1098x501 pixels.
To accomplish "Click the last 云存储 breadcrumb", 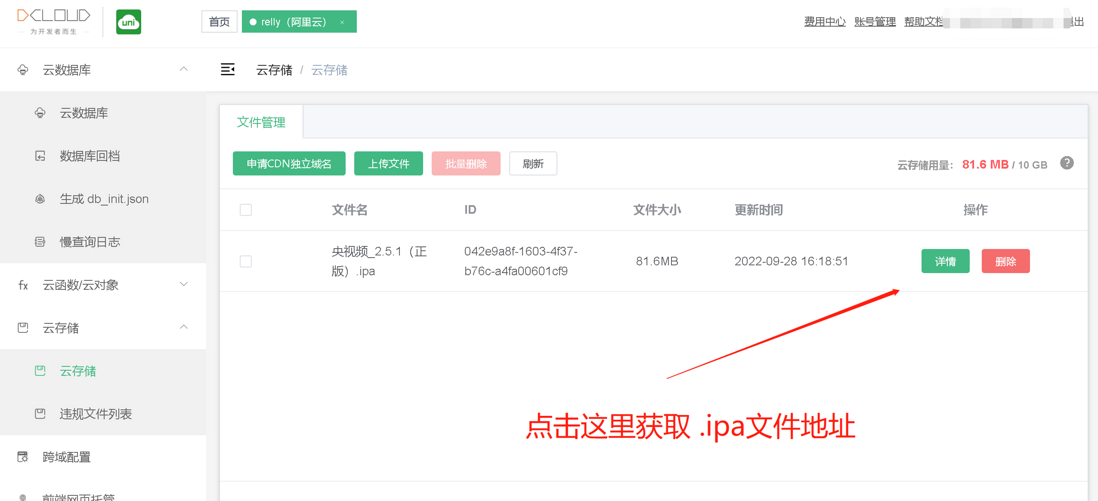I will (329, 69).
